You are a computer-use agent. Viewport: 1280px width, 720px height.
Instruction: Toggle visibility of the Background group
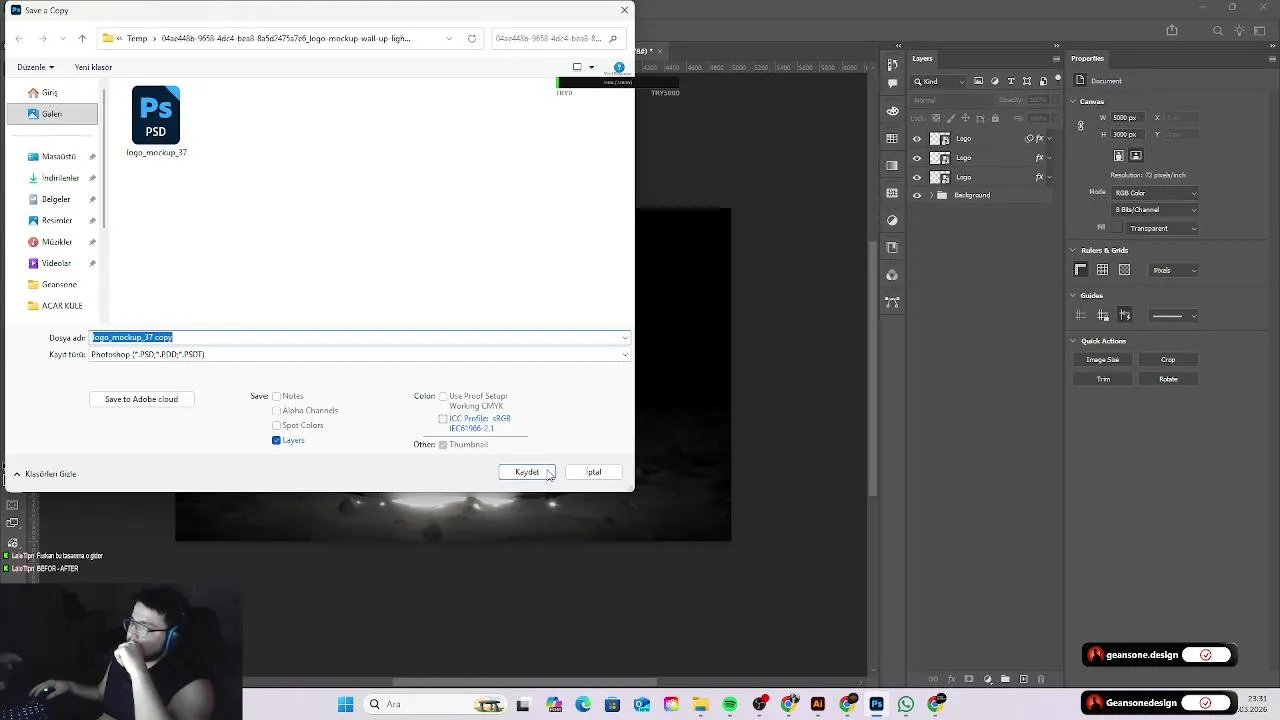pos(917,196)
